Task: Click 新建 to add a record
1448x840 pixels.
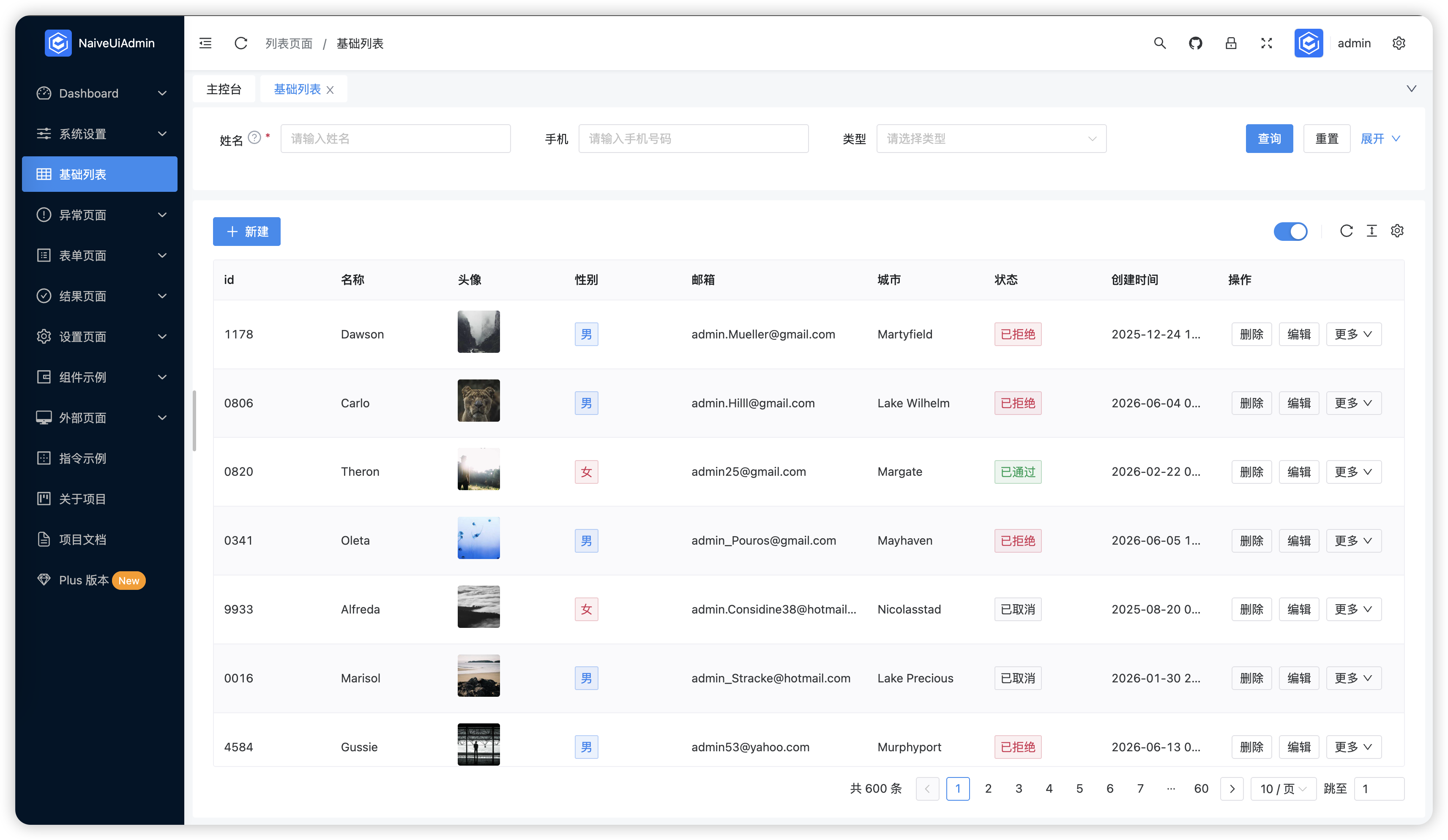Action: click(246, 232)
